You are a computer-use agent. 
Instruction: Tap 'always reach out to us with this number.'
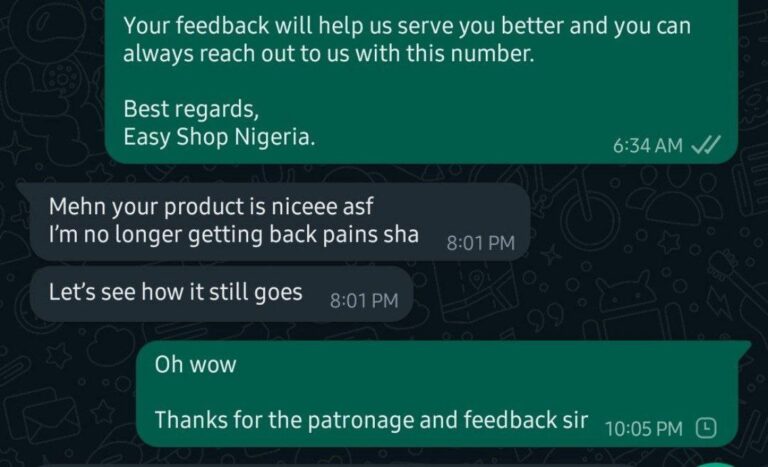[x=328, y=53]
